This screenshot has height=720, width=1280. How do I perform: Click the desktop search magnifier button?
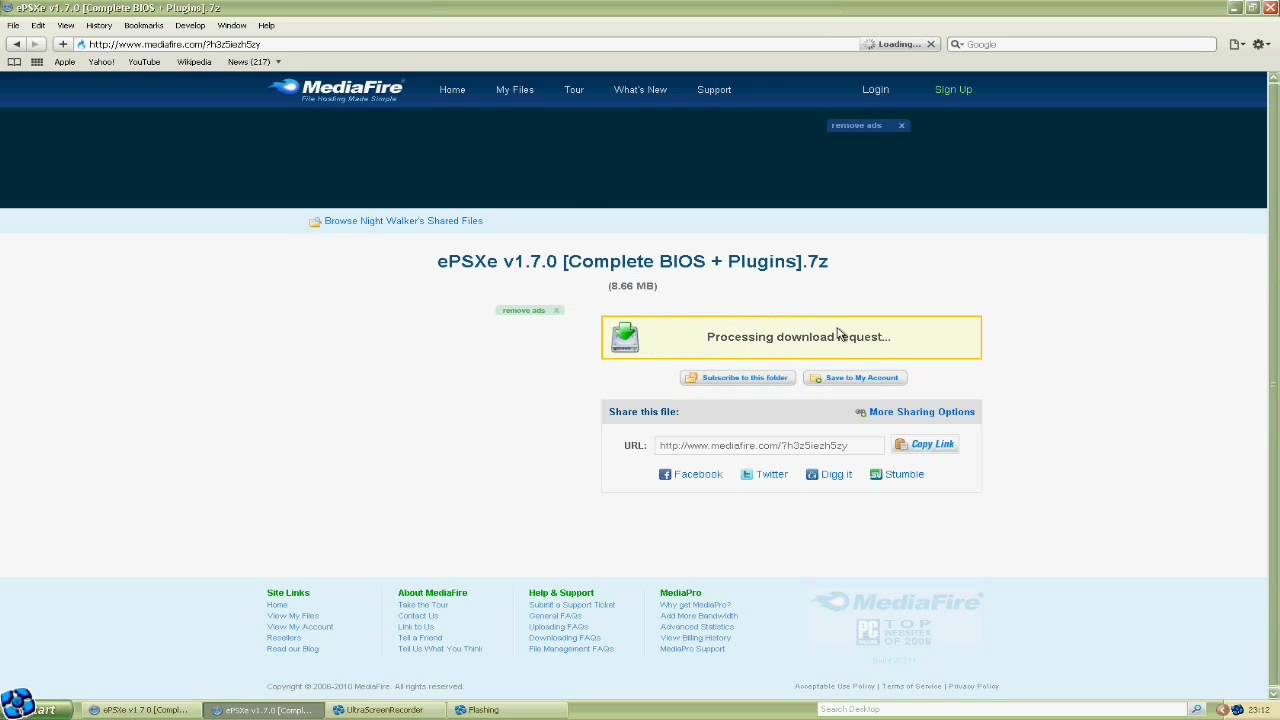click(x=1196, y=709)
